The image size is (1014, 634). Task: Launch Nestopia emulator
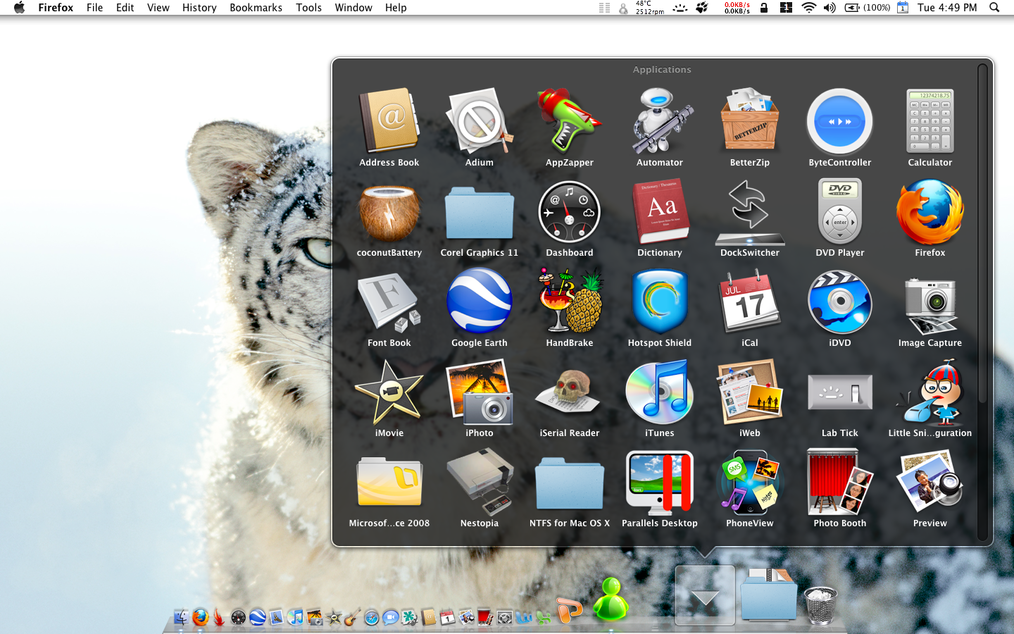pos(479,483)
